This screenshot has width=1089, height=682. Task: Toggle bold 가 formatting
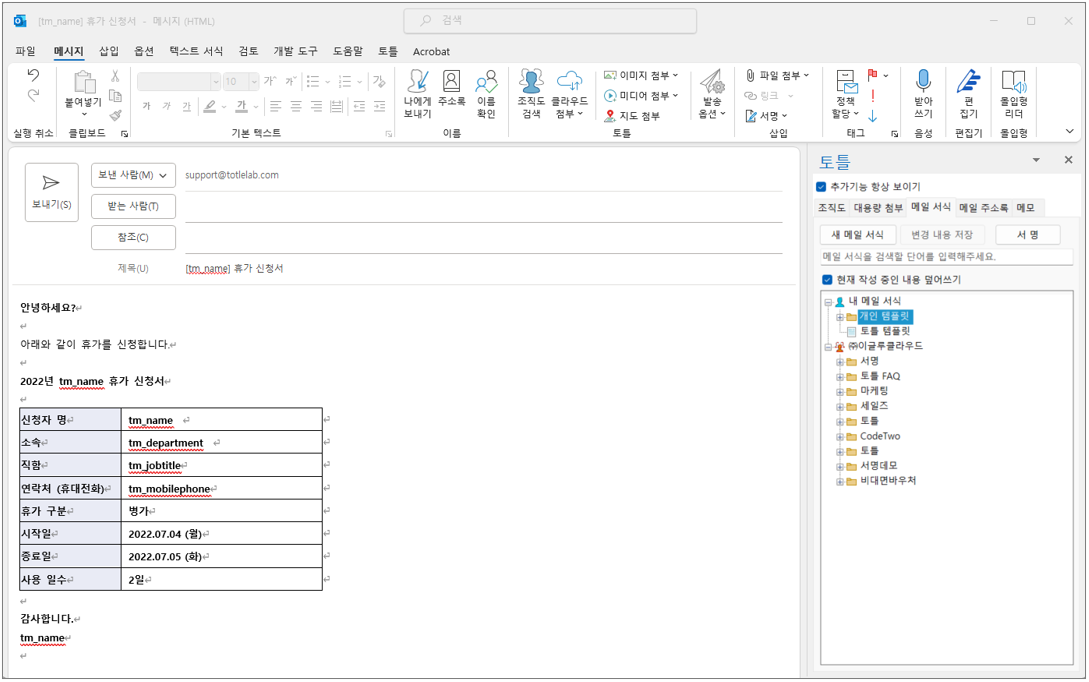147,106
